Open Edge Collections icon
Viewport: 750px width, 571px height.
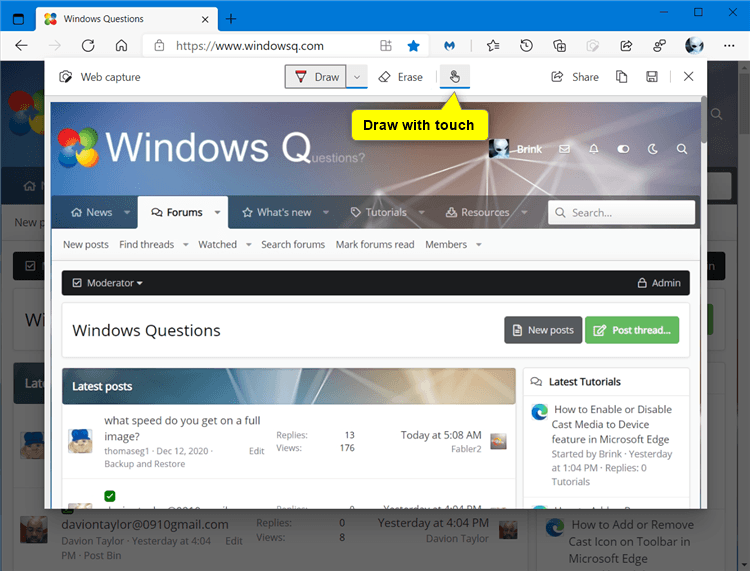click(x=560, y=46)
